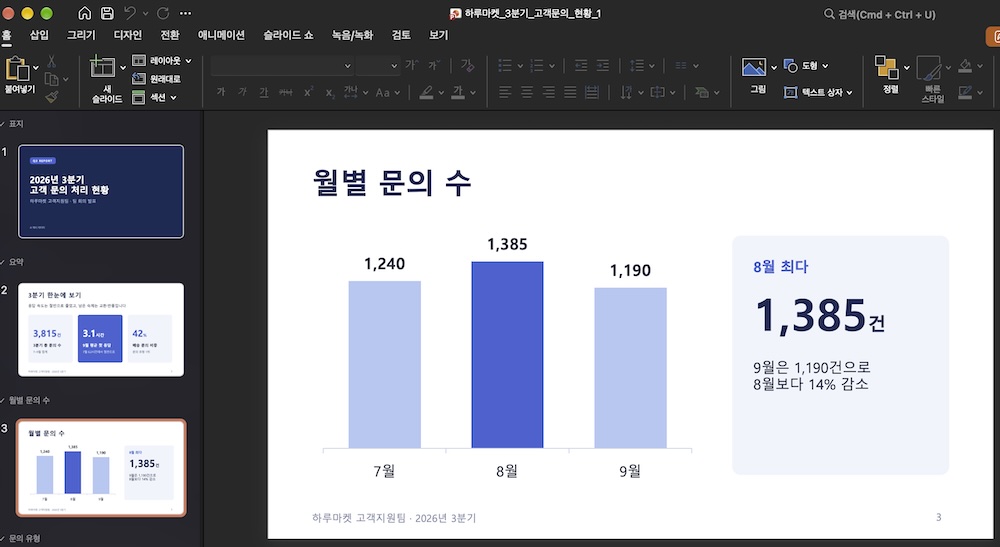Screen dimensions: 1000x547
Task: Open the Insert (삽입) tab
Action: (x=39, y=35)
